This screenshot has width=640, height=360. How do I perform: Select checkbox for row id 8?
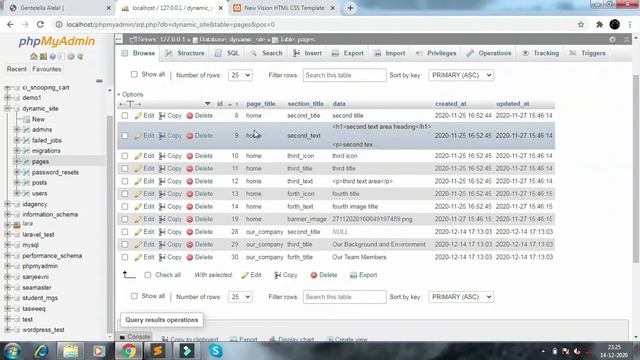click(125, 116)
